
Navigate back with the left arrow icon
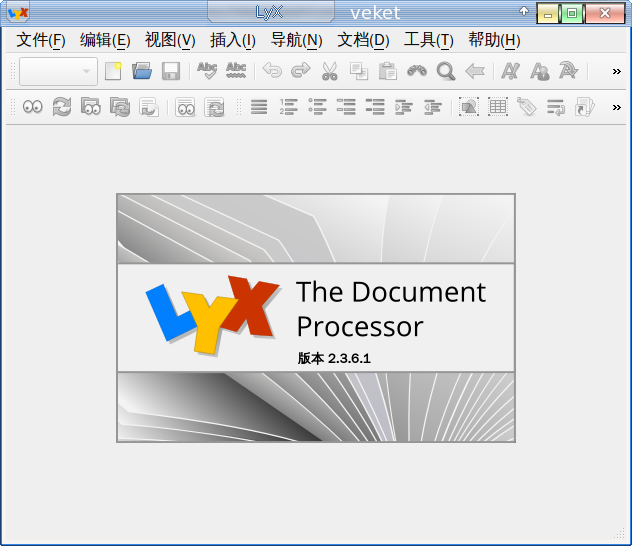475,71
